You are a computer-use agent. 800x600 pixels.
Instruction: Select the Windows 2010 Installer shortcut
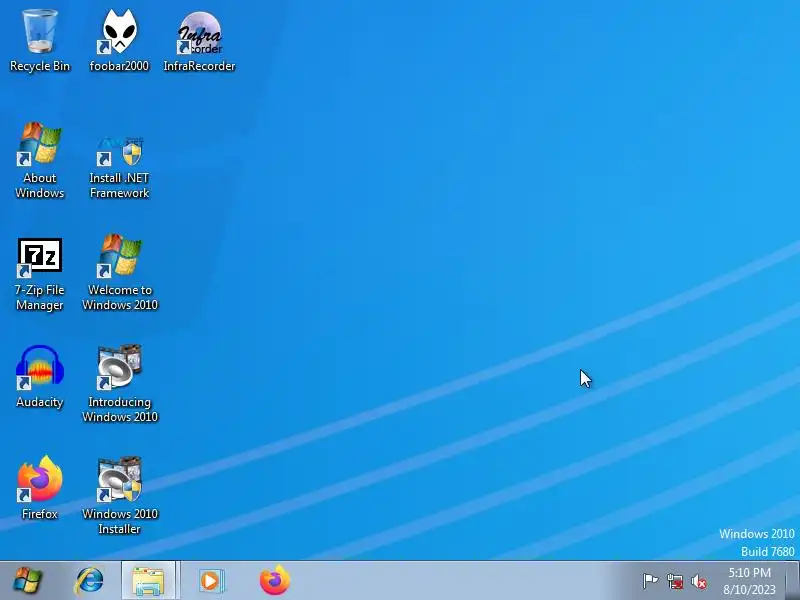(x=119, y=496)
